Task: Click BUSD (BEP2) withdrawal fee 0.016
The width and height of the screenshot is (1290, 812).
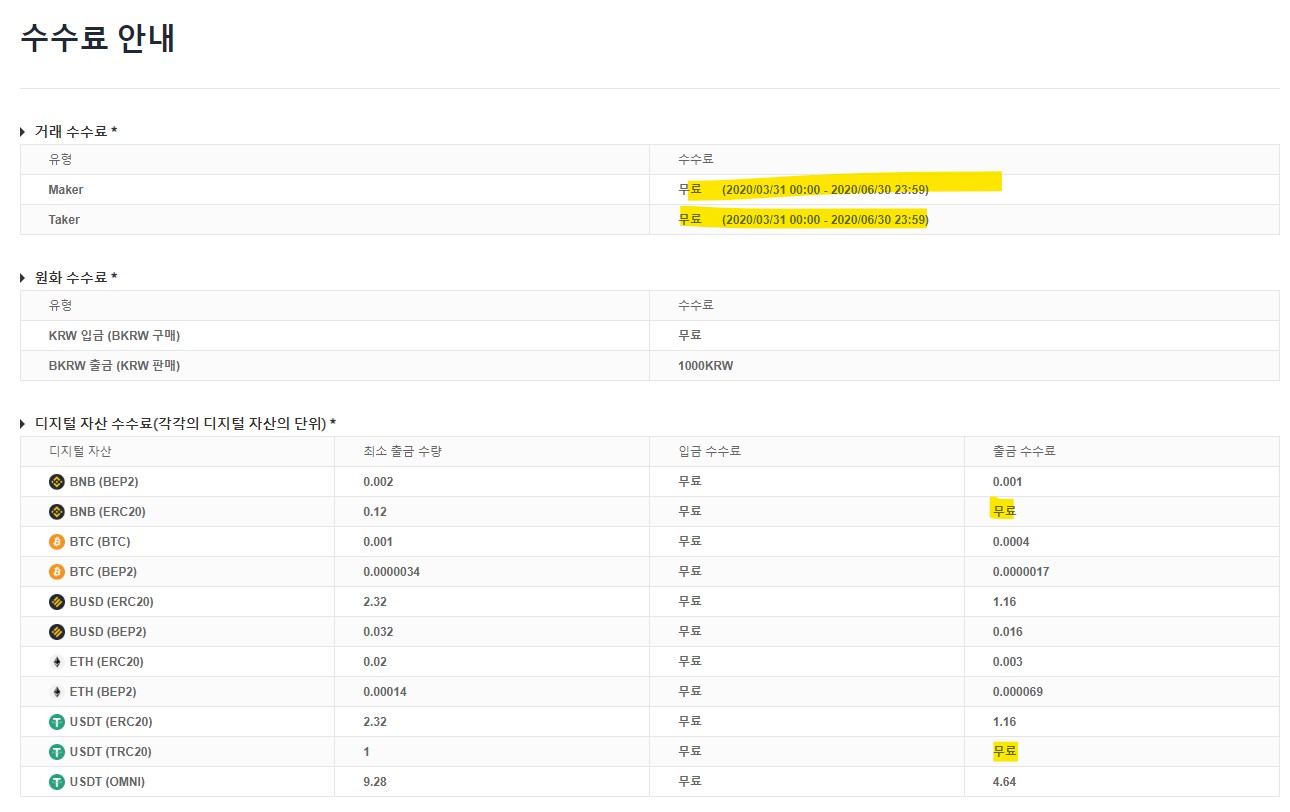Action: (1008, 631)
